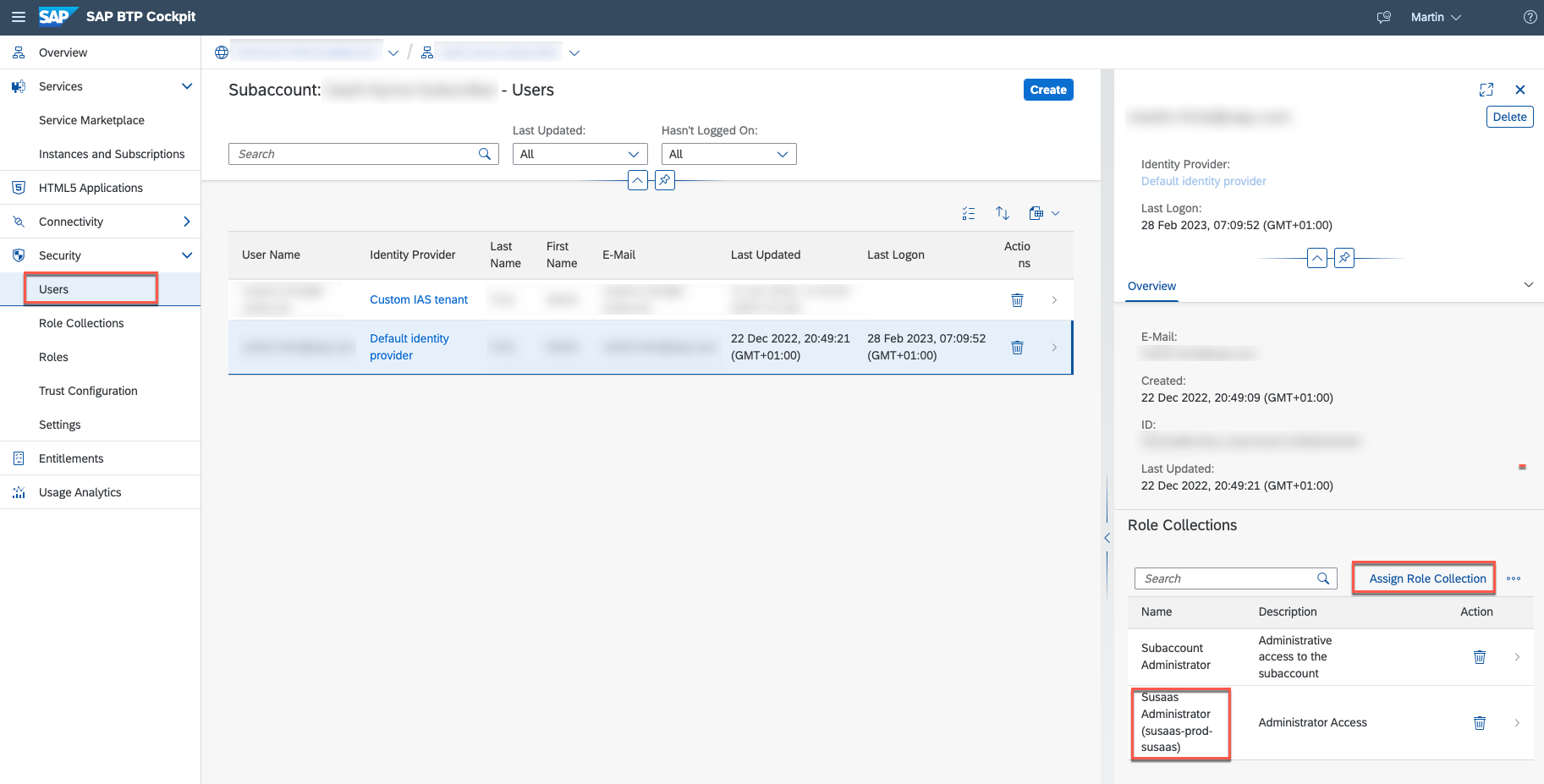Open Subaccount Administrator role details

pyautogui.click(x=1517, y=657)
